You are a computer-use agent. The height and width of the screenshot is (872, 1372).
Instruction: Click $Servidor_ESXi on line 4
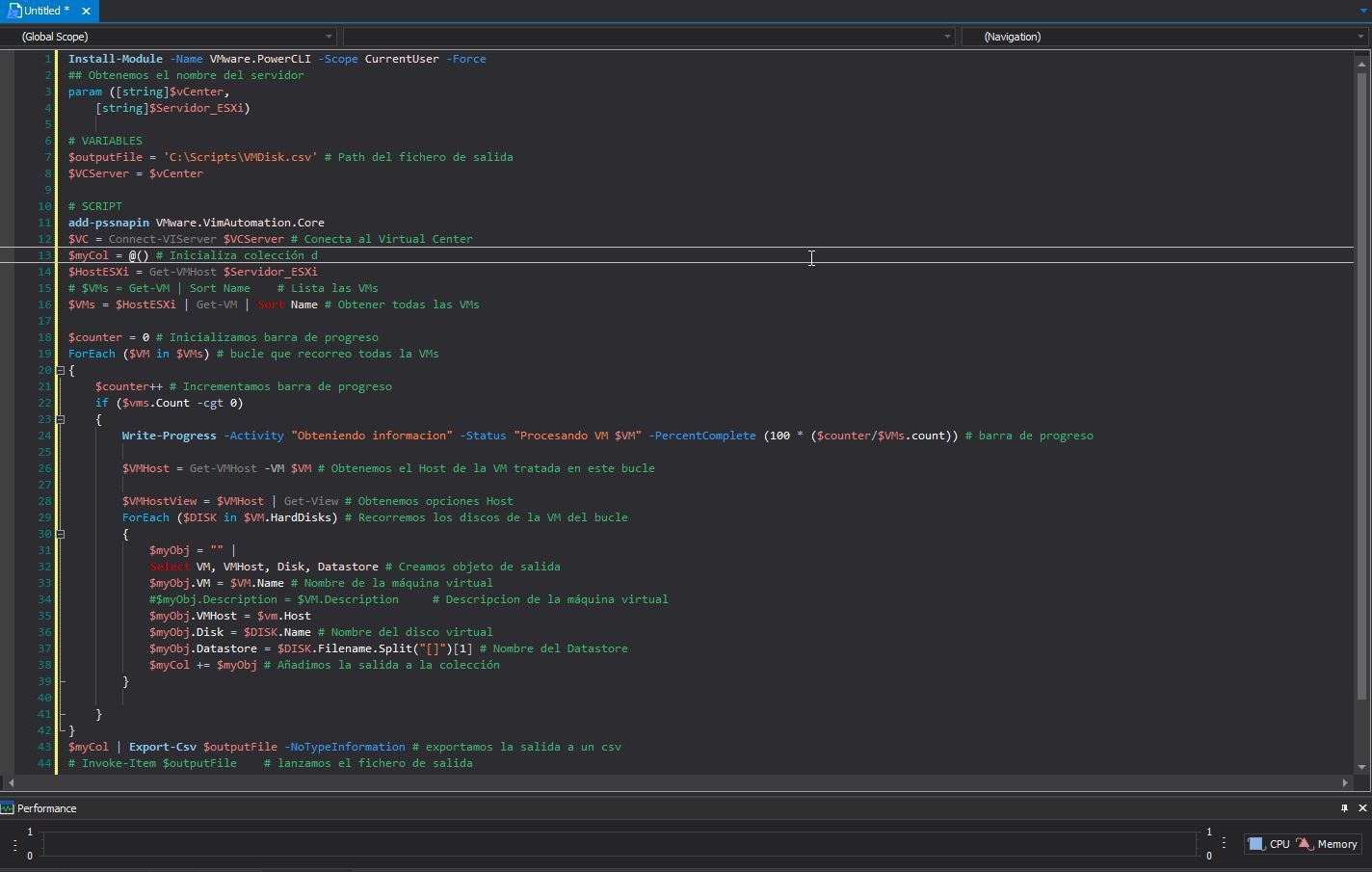(197, 108)
